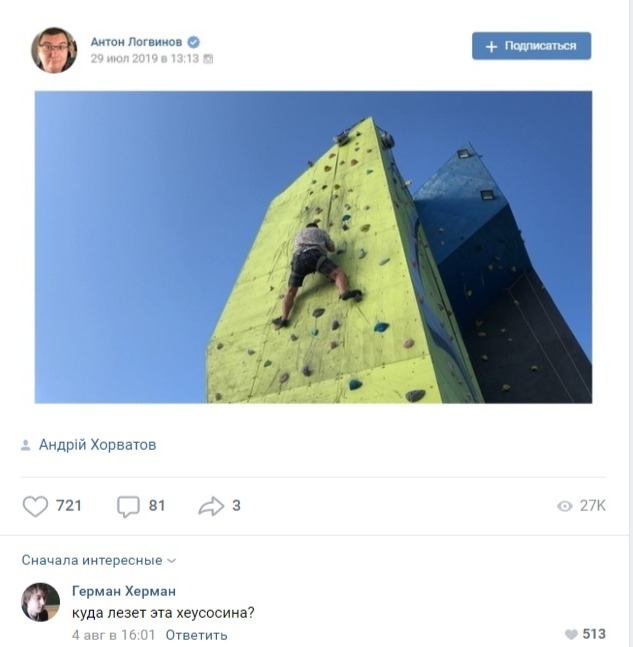Open comment timestamp 4 авг в 16:01

[x=113, y=635]
